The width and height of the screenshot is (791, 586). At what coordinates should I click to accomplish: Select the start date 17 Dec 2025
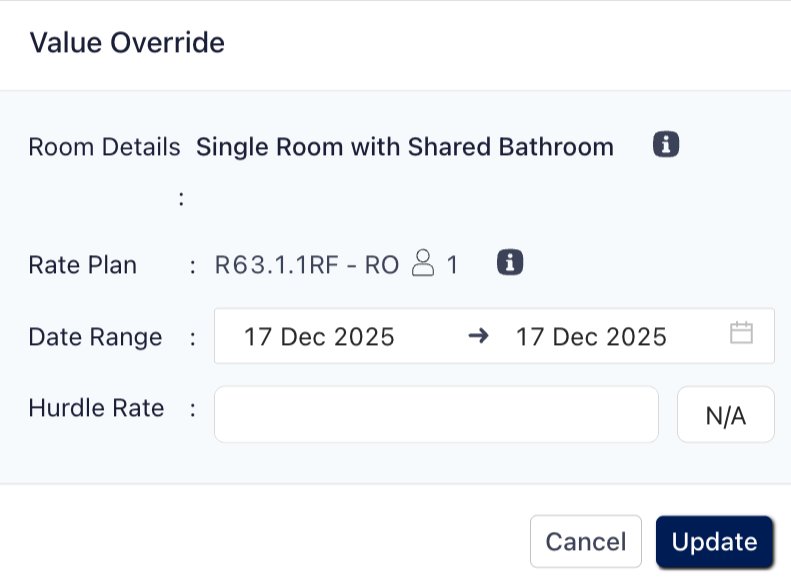pos(319,336)
